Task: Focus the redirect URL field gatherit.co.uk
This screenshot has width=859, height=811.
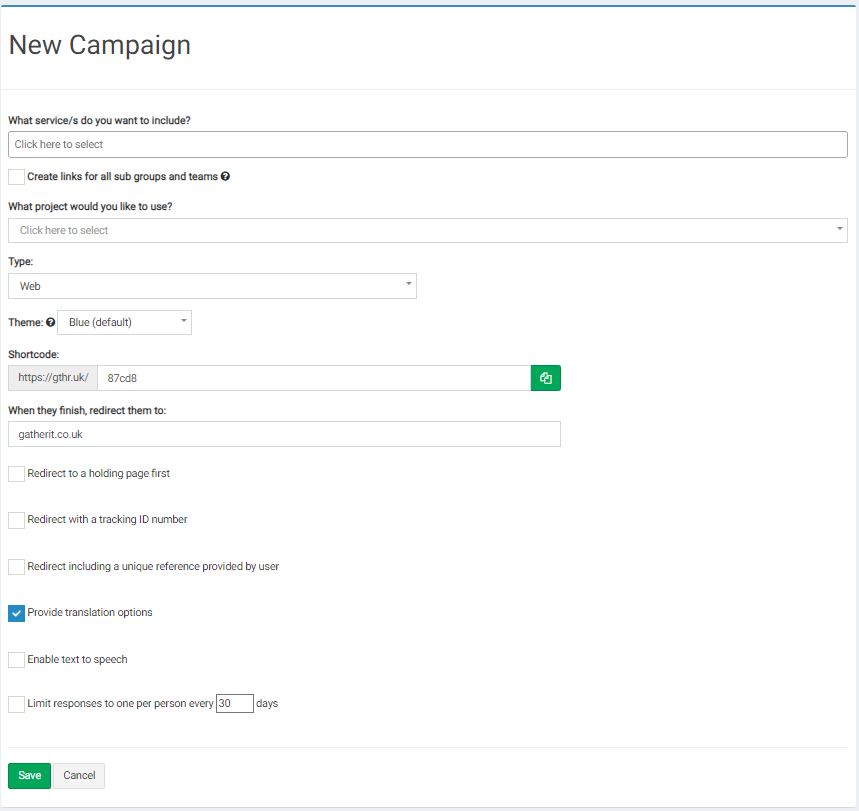Action: click(x=284, y=434)
